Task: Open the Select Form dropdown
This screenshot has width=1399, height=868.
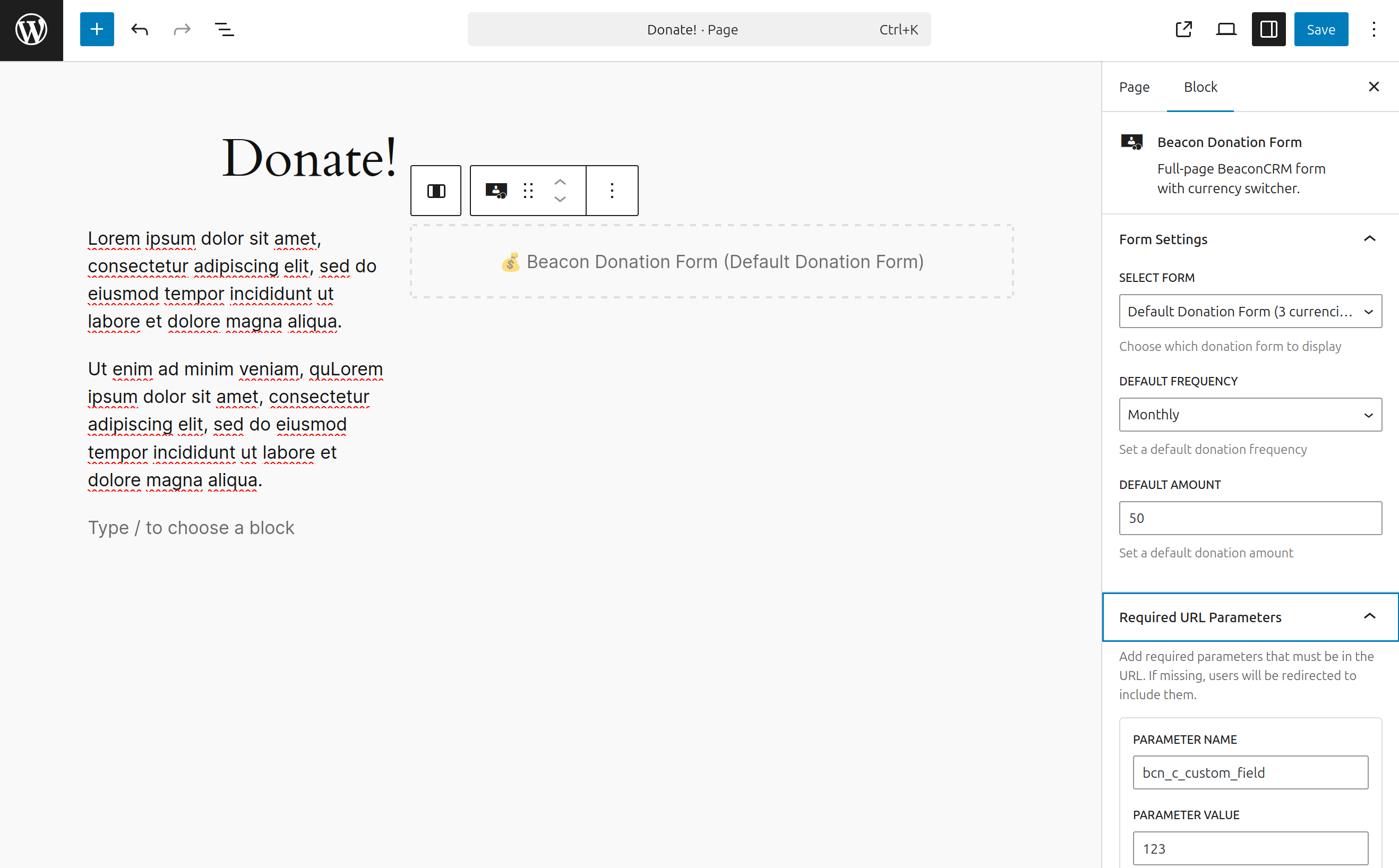Action: pos(1250,311)
